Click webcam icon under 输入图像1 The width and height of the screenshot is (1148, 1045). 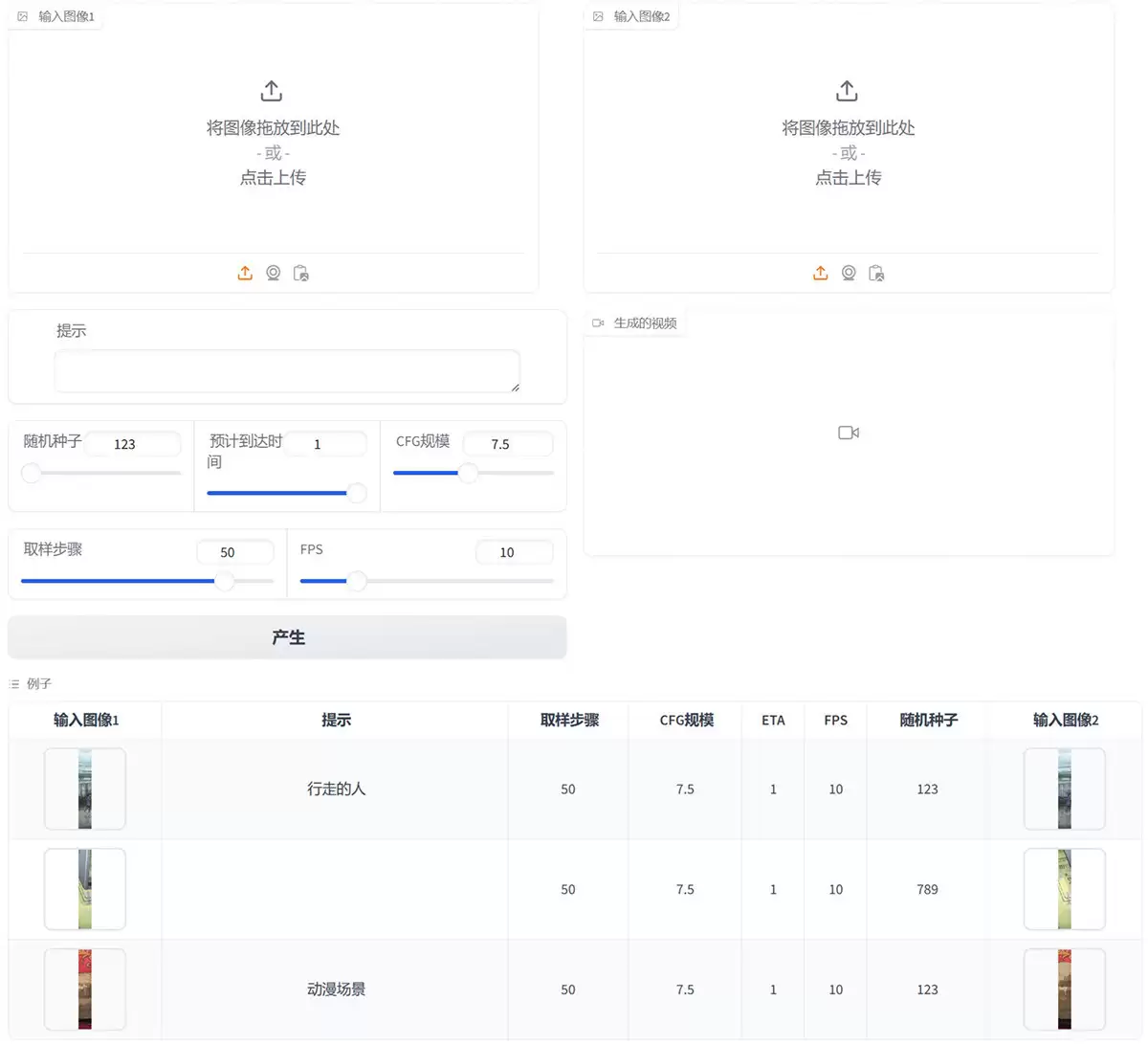[x=274, y=273]
